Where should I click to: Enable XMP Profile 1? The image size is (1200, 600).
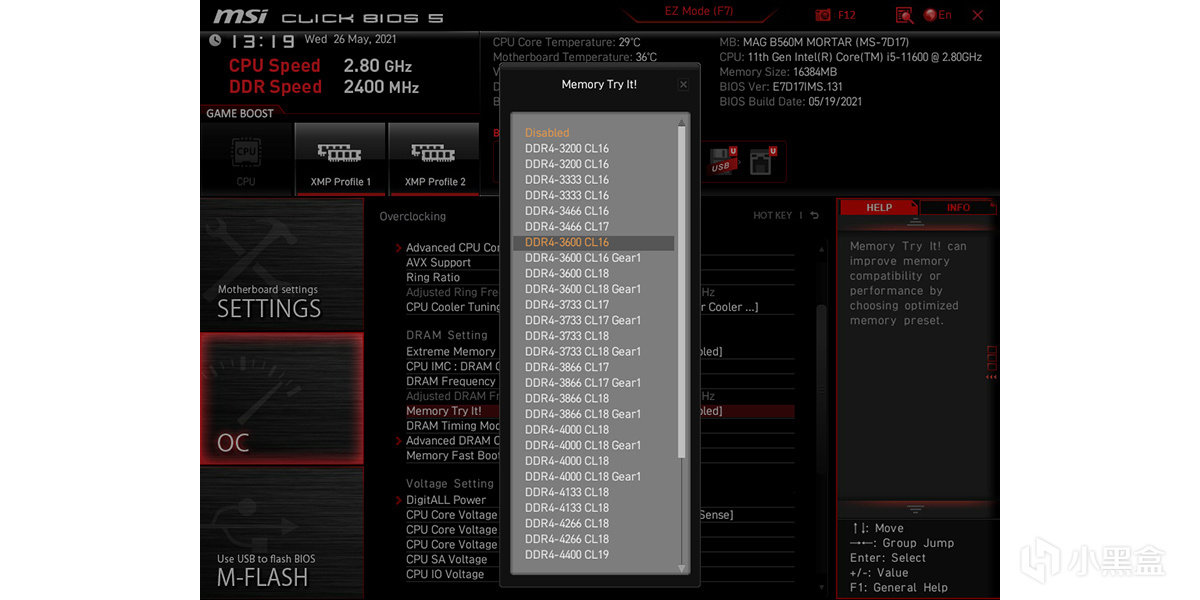tap(340, 159)
